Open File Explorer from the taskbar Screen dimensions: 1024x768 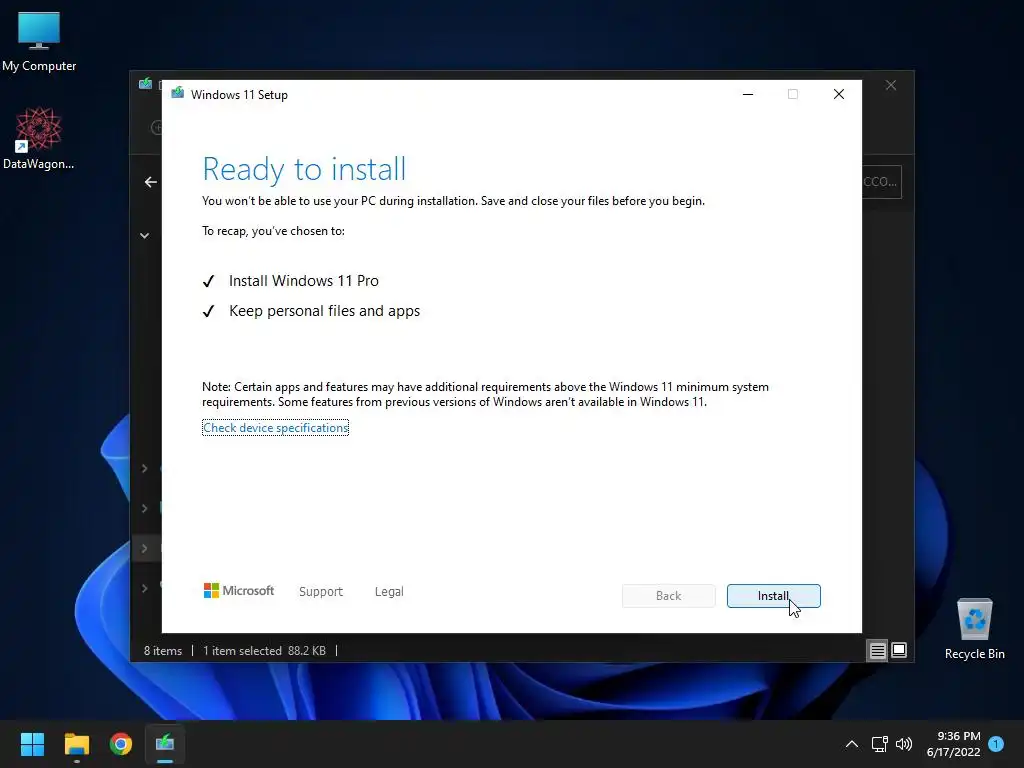(x=76, y=744)
